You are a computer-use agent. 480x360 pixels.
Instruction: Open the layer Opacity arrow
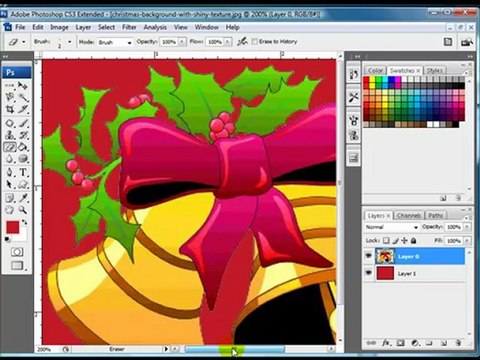467,227
